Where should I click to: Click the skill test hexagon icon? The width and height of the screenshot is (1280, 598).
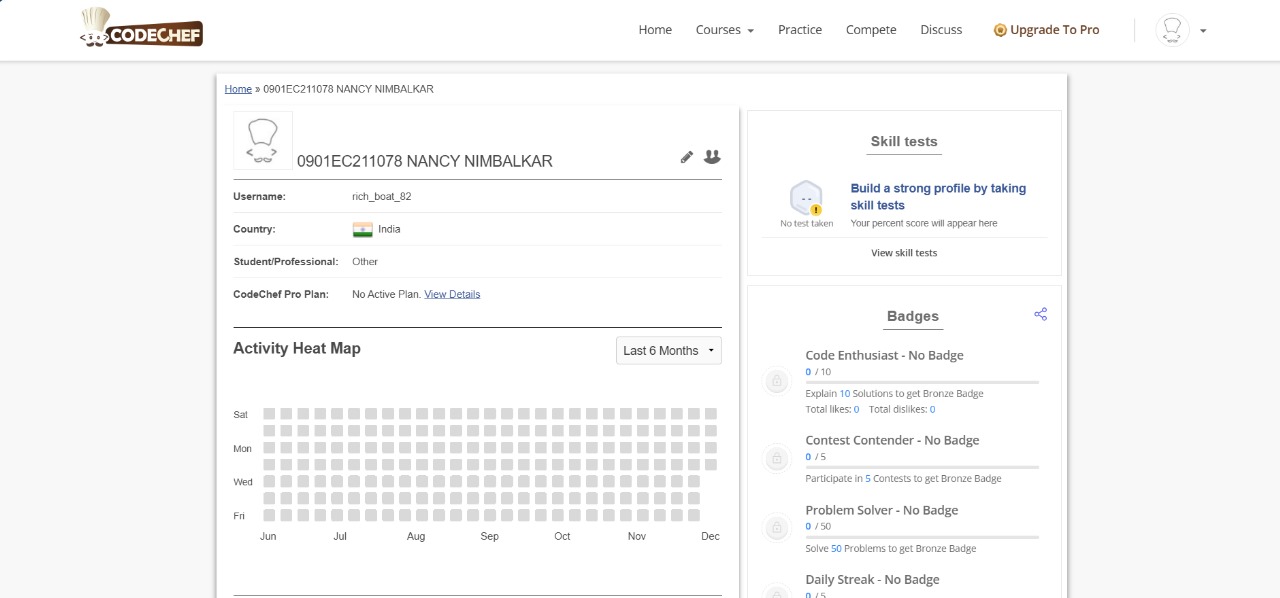point(806,197)
